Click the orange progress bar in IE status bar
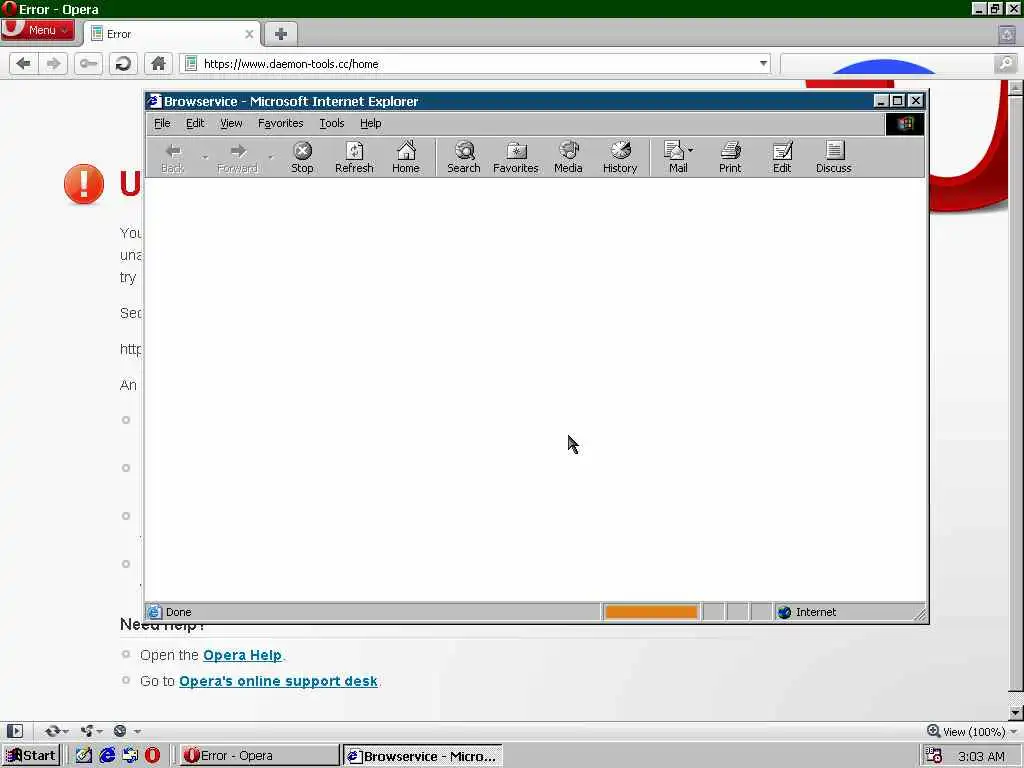Viewport: 1024px width, 768px height. pos(650,612)
